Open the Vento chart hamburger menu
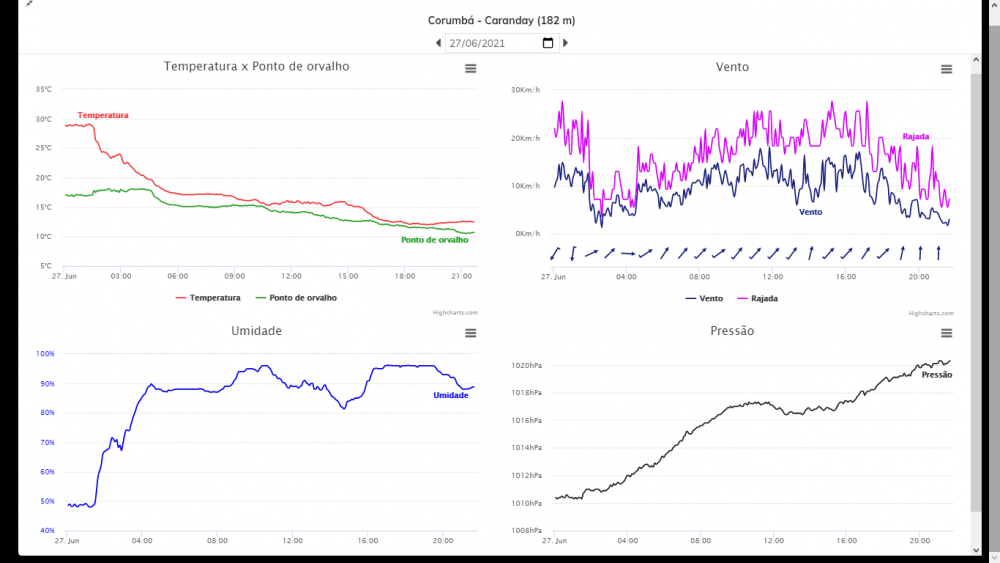Image resolution: width=1000 pixels, height=563 pixels. [x=946, y=69]
